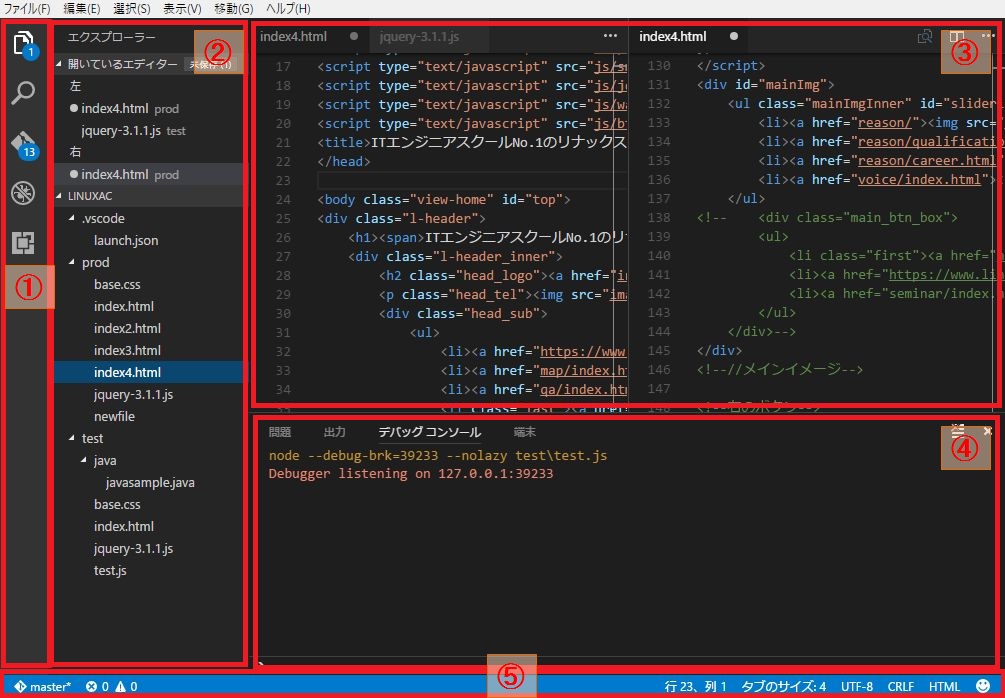Change encoding via UTF-8 in status bar

tap(857, 687)
